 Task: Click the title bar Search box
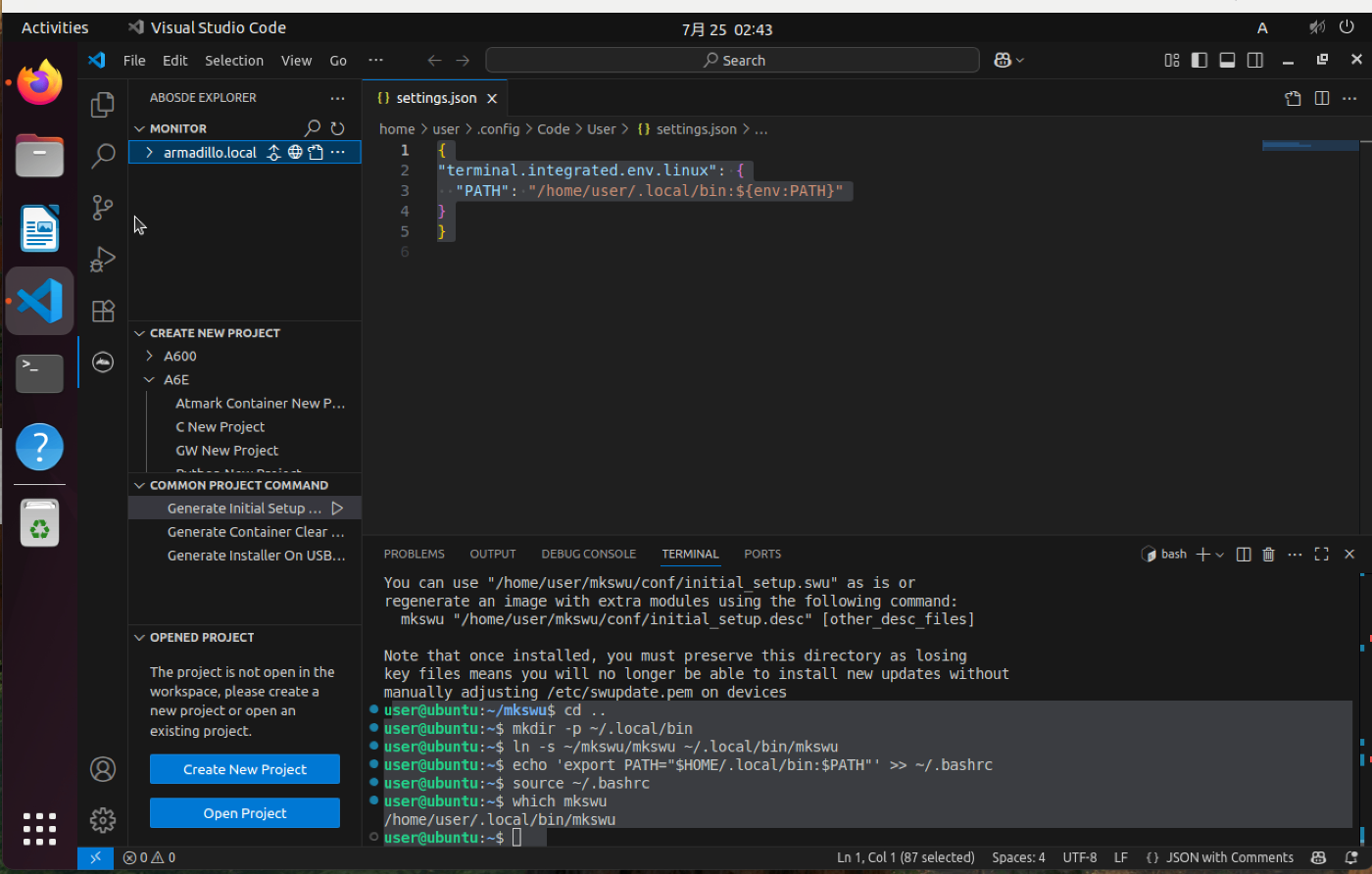click(x=732, y=60)
